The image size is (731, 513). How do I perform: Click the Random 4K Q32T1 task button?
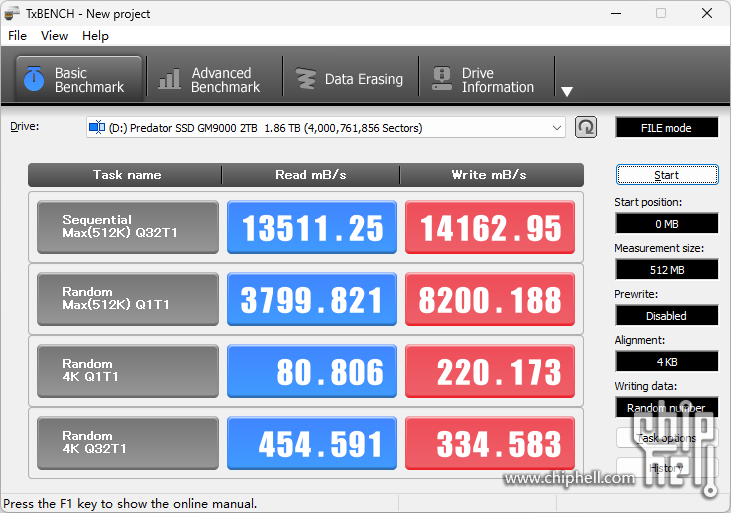(128, 443)
